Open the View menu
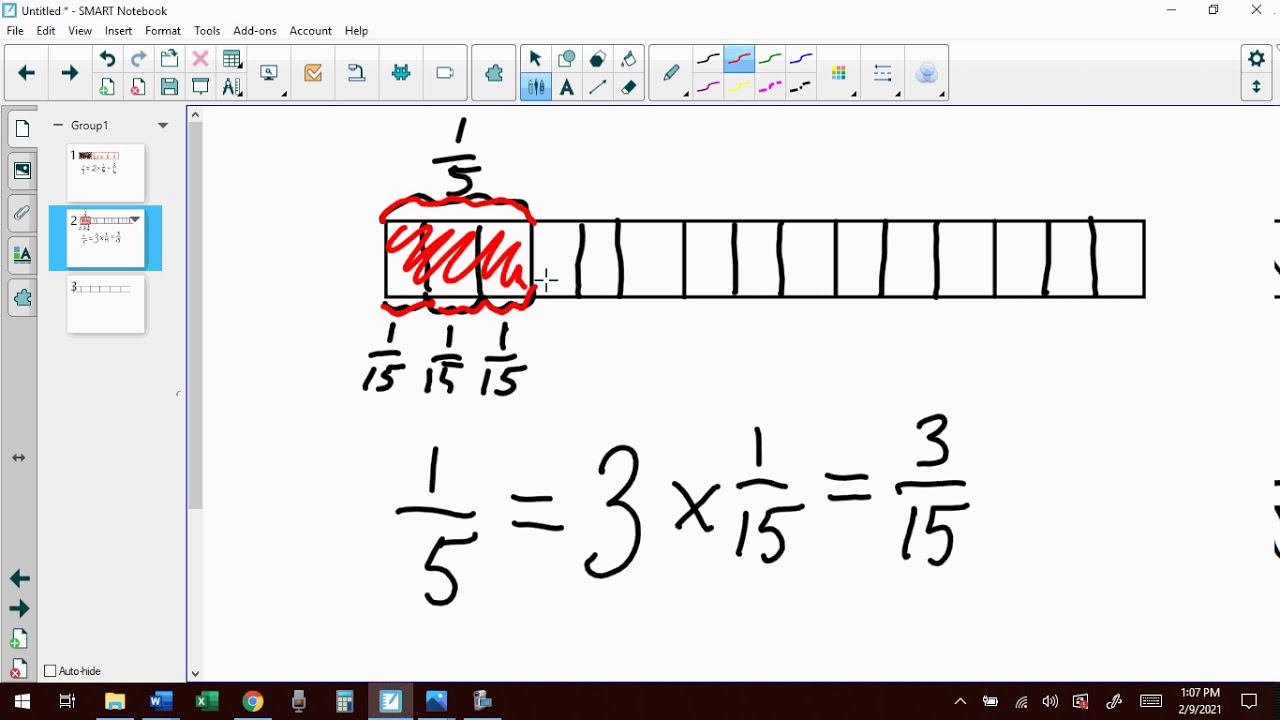The height and width of the screenshot is (720, 1280). 80,31
